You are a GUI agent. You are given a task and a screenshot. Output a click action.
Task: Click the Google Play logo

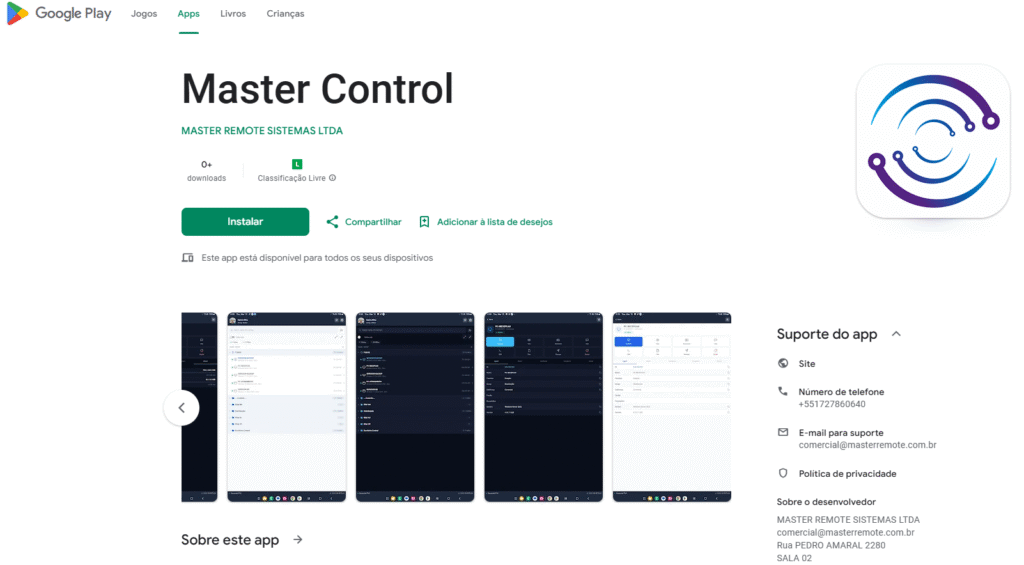(x=59, y=14)
